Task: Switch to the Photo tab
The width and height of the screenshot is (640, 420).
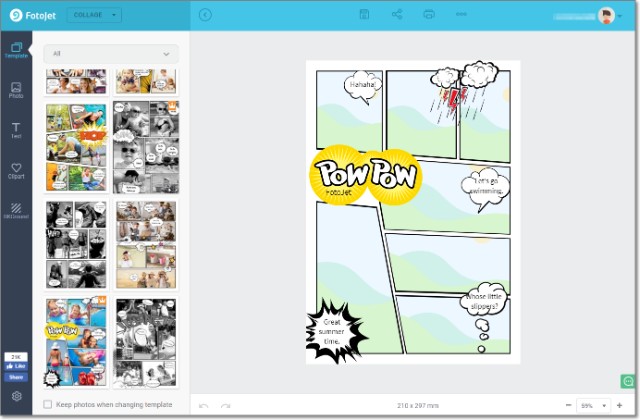Action: 16,90
